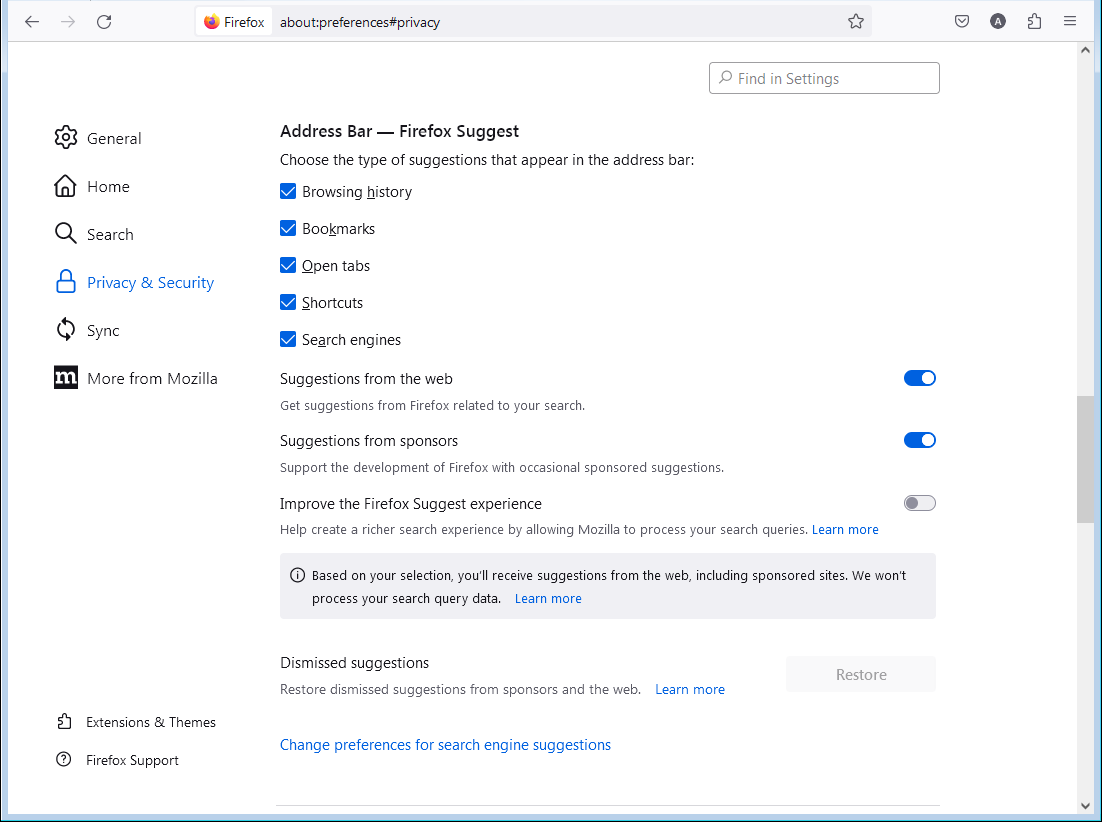
Task: Click the Firefox Support question mark icon
Action: coord(64,759)
